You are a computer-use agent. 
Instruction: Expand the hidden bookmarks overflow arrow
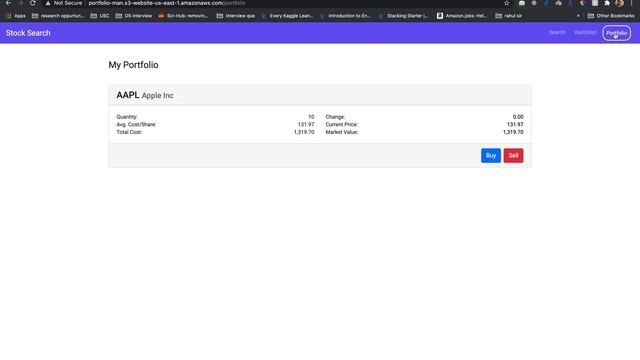pos(578,16)
